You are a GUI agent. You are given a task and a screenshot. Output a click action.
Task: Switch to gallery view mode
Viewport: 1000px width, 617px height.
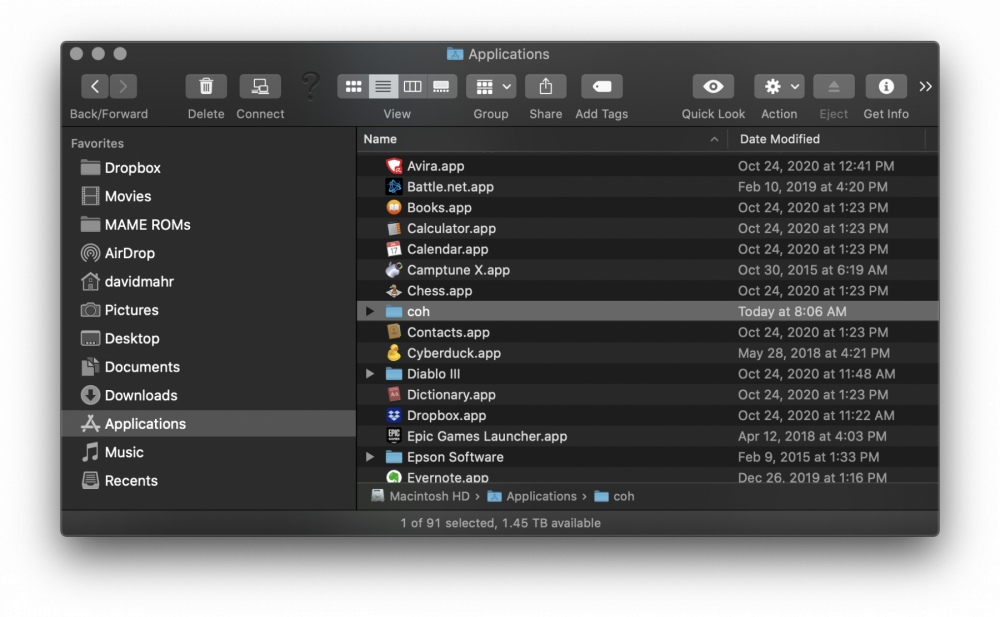click(x=441, y=87)
